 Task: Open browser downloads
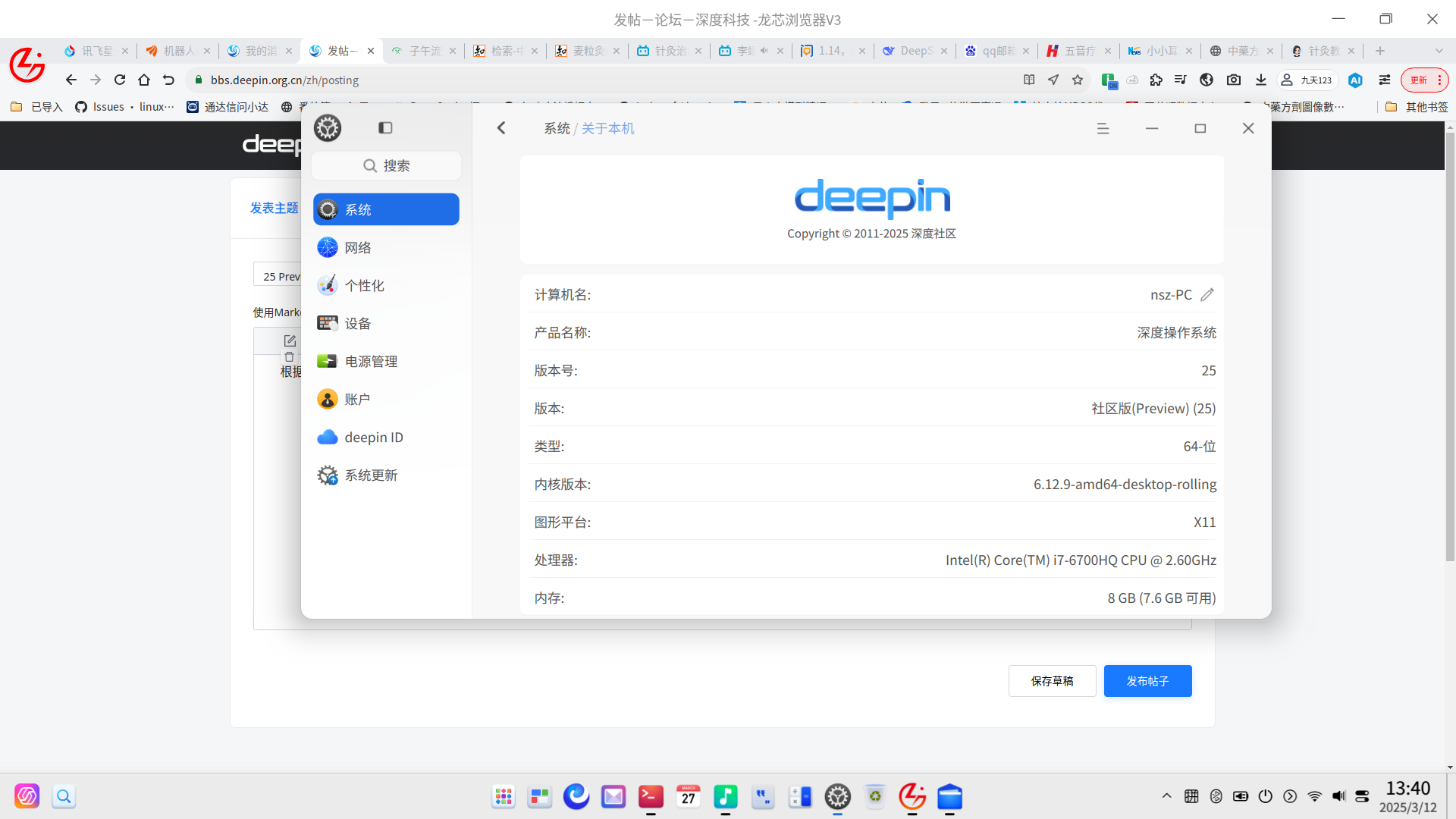point(1261,80)
